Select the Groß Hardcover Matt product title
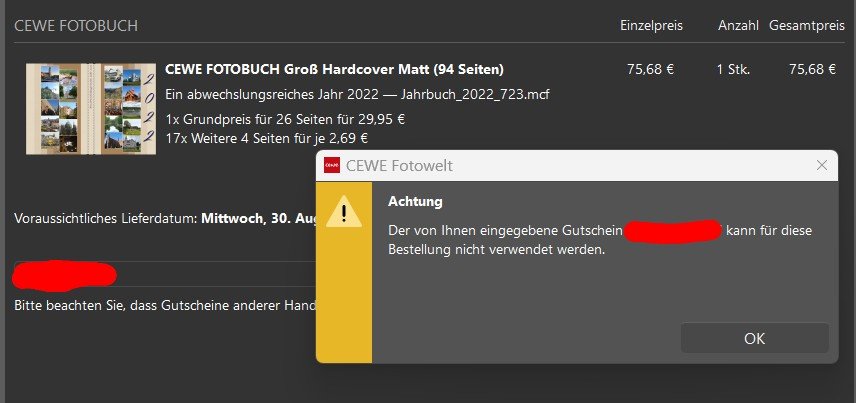 [x=334, y=70]
